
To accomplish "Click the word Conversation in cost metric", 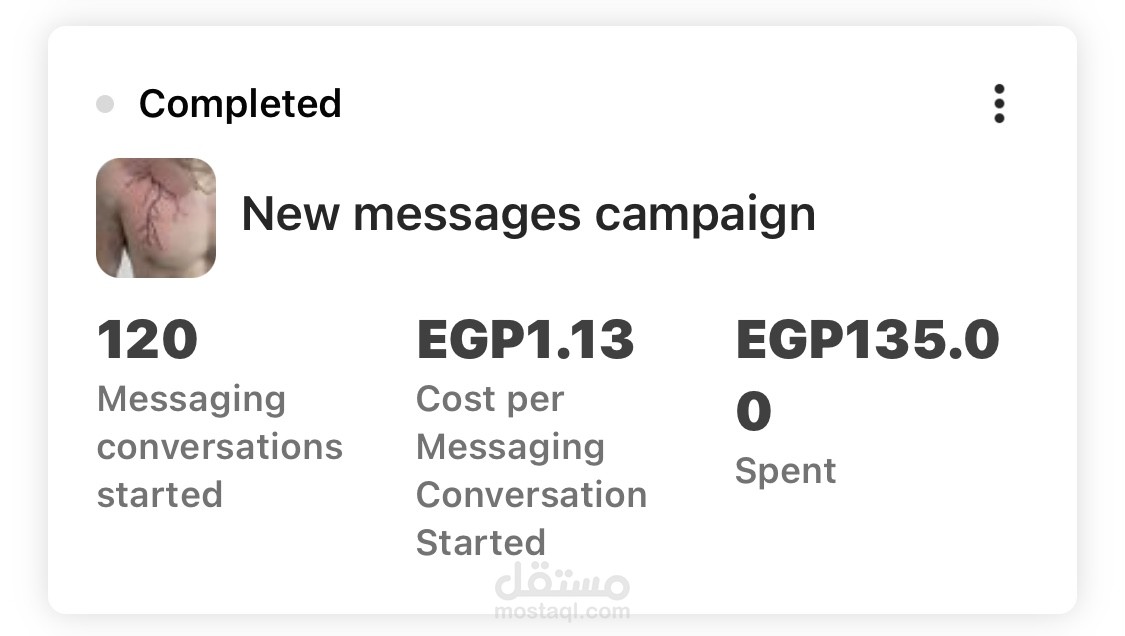I will click(x=532, y=495).
